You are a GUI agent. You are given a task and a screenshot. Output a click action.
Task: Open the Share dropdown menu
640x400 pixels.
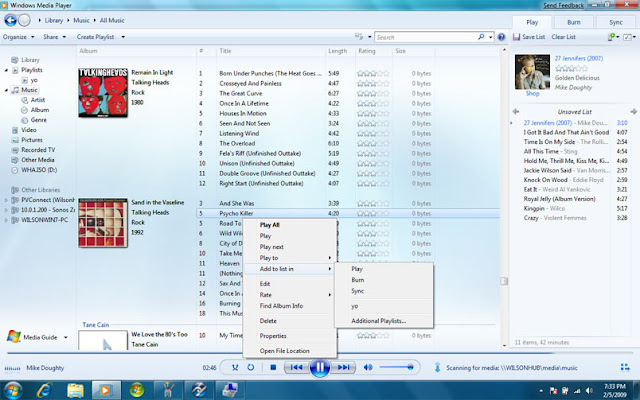coord(55,37)
